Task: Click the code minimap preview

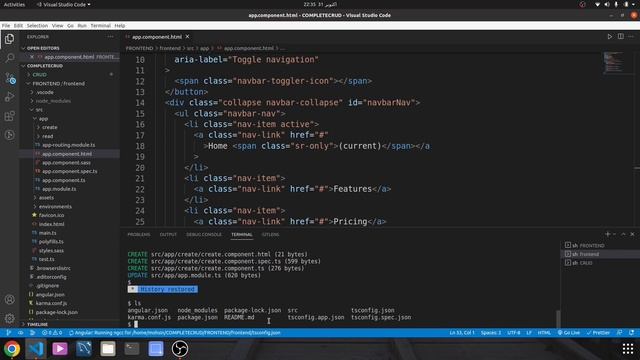Action: pos(613,62)
